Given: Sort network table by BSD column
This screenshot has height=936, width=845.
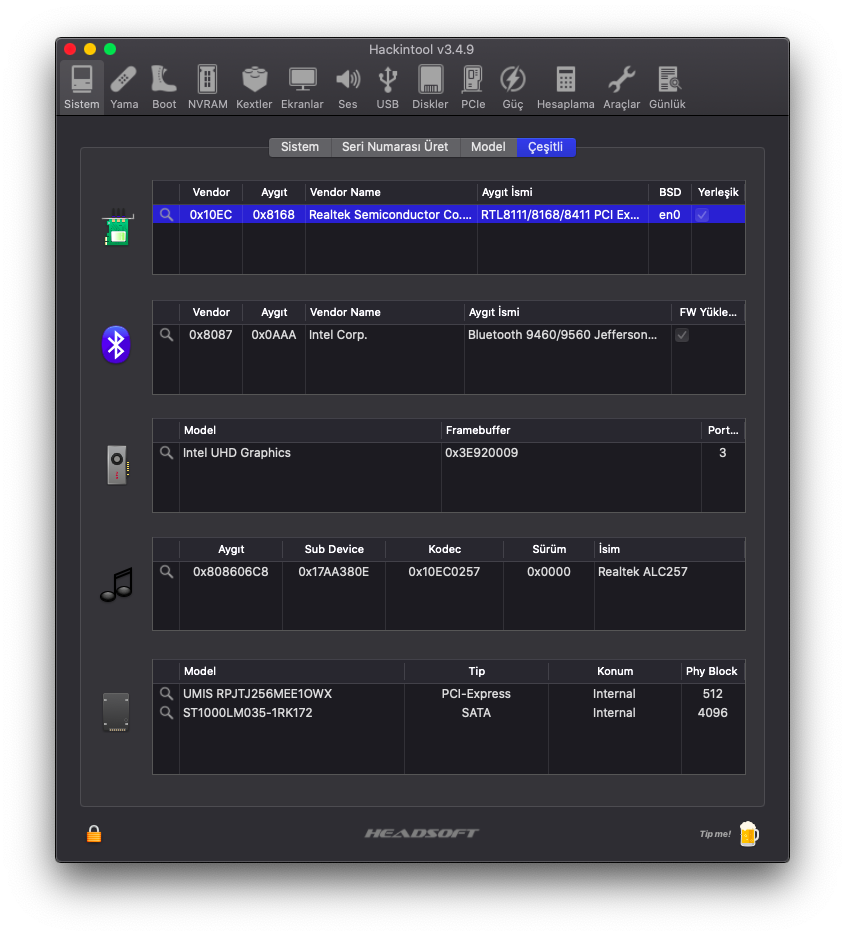Looking at the screenshot, I should pos(670,192).
